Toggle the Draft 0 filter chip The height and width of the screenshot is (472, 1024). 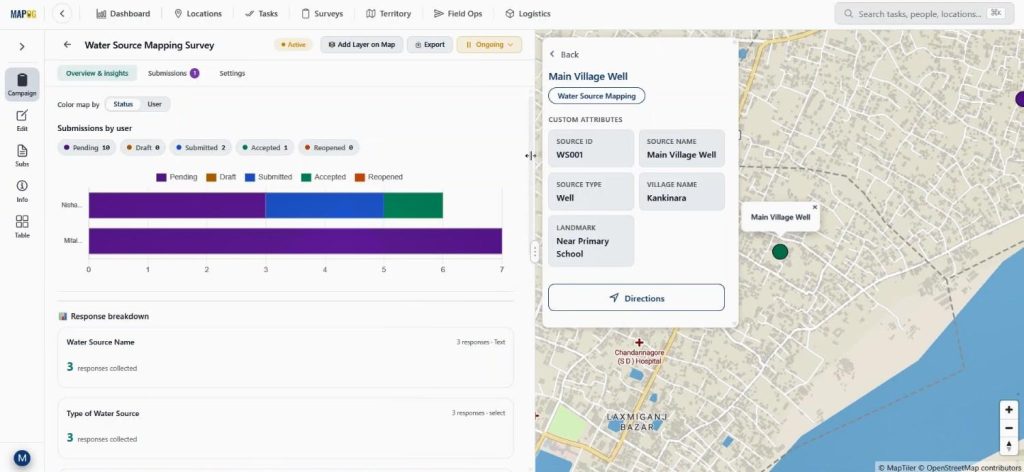[x=143, y=148]
